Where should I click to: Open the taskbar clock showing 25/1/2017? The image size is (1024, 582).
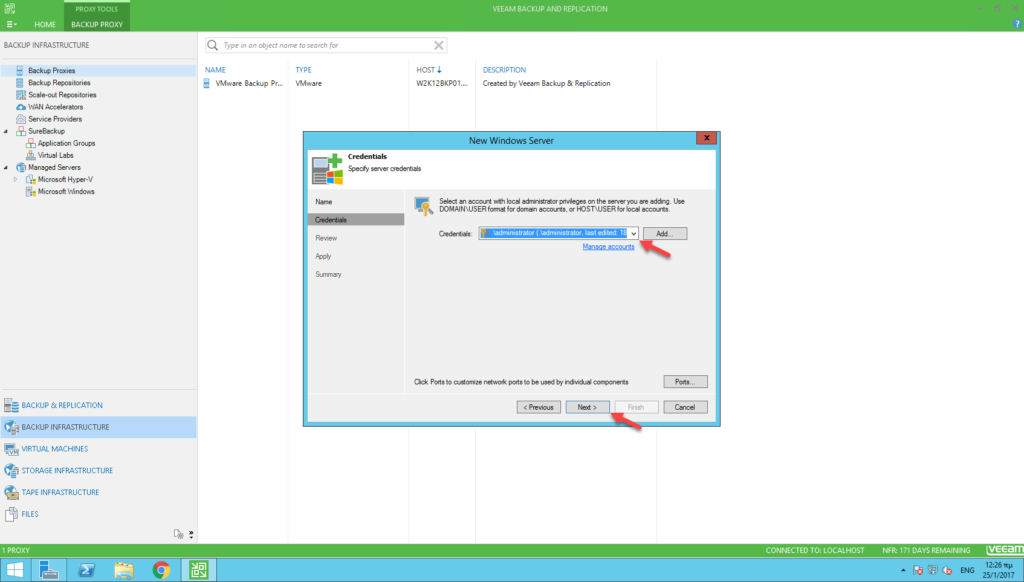click(999, 570)
